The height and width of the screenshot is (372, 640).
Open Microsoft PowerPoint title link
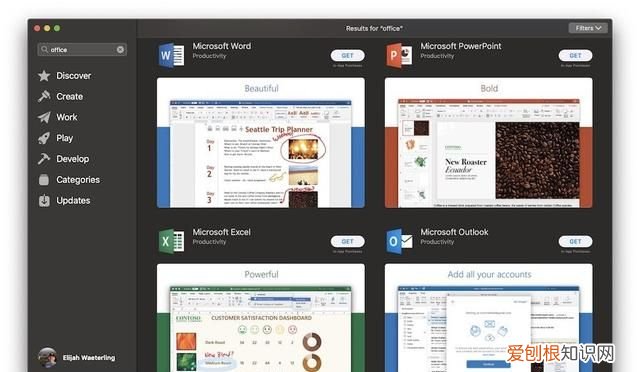click(461, 46)
